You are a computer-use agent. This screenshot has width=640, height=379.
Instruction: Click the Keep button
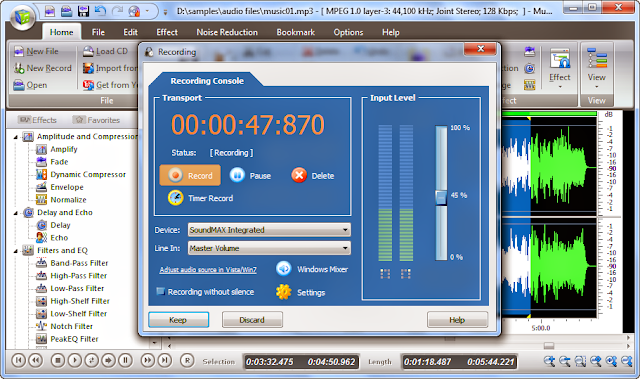pos(178,320)
